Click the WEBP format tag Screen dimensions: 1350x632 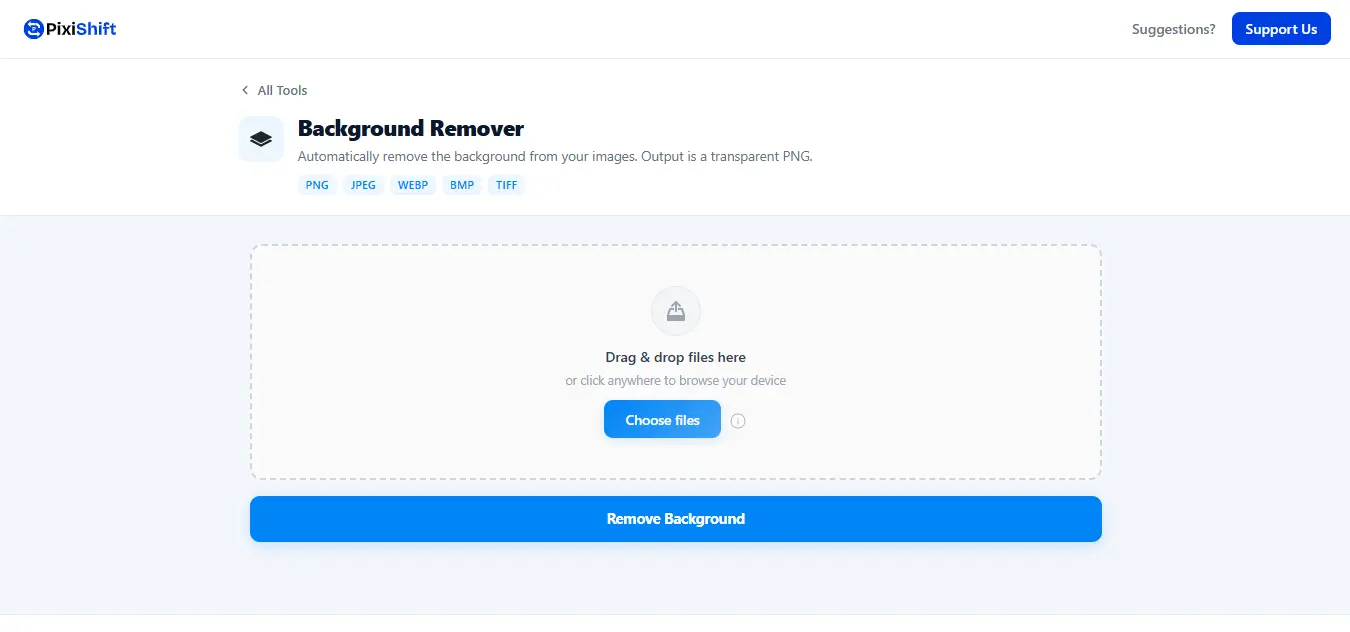[414, 185]
